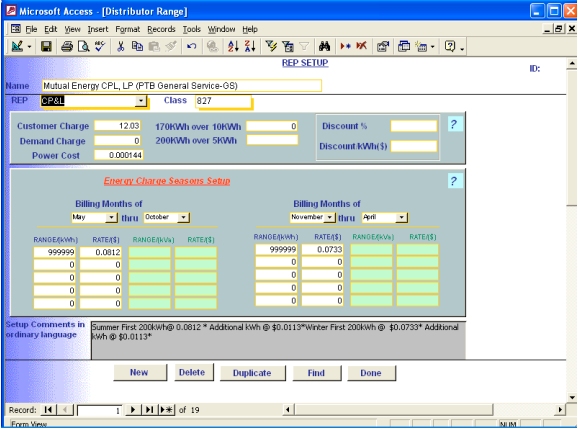Expand the May start month dropdown

click(x=111, y=217)
